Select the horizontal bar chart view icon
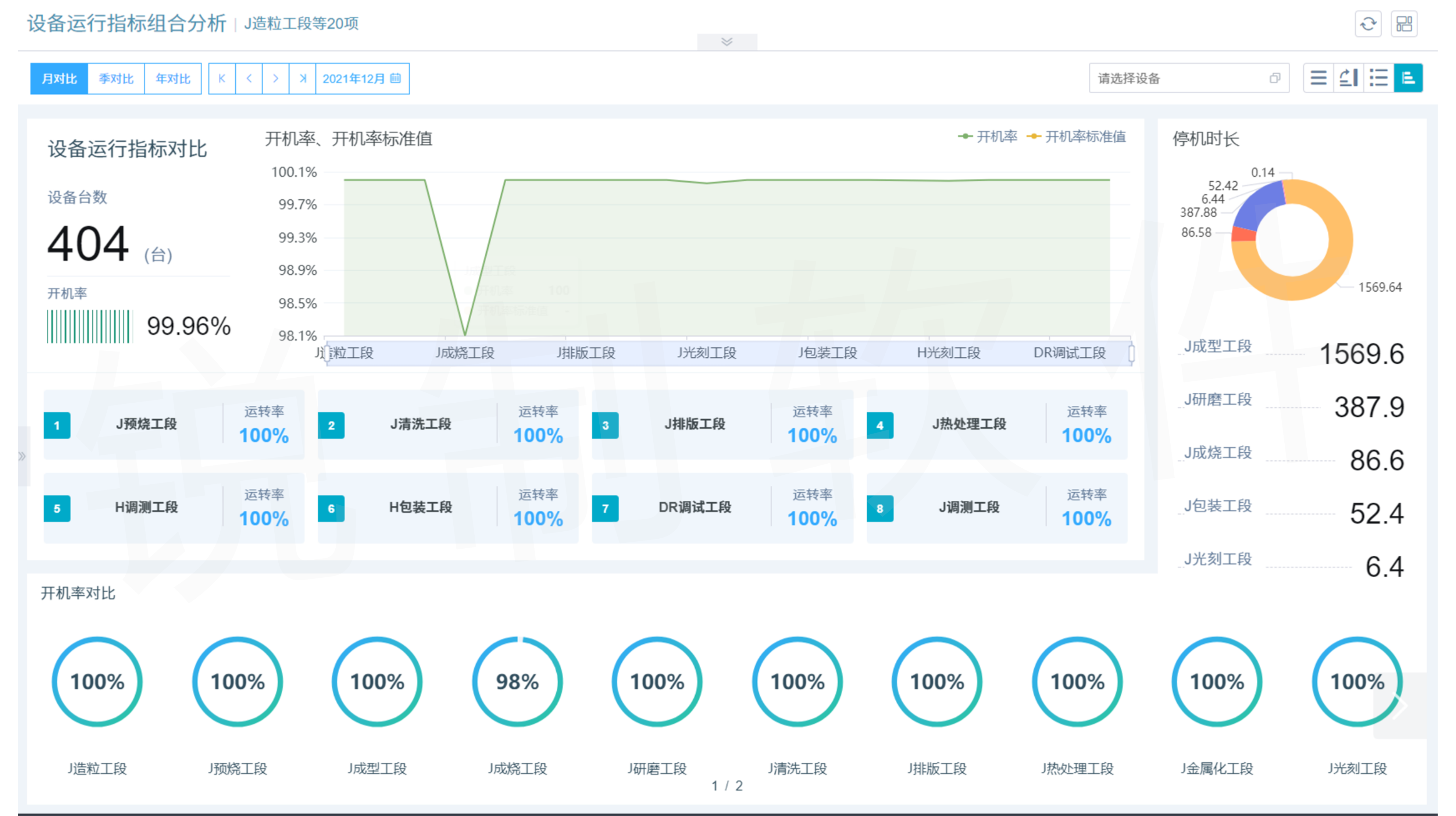 (x=1408, y=78)
